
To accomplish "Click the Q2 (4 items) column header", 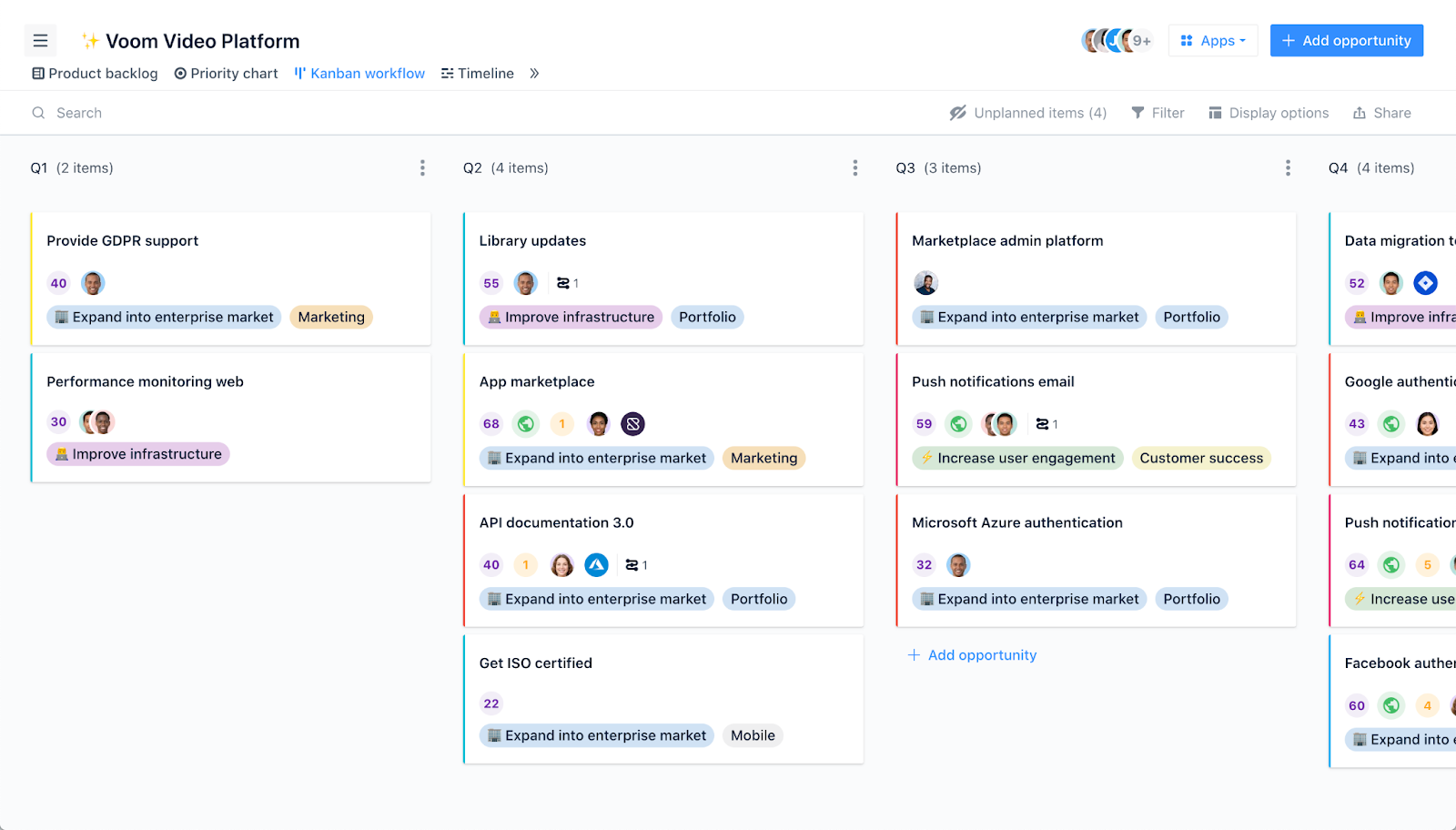I will point(506,168).
